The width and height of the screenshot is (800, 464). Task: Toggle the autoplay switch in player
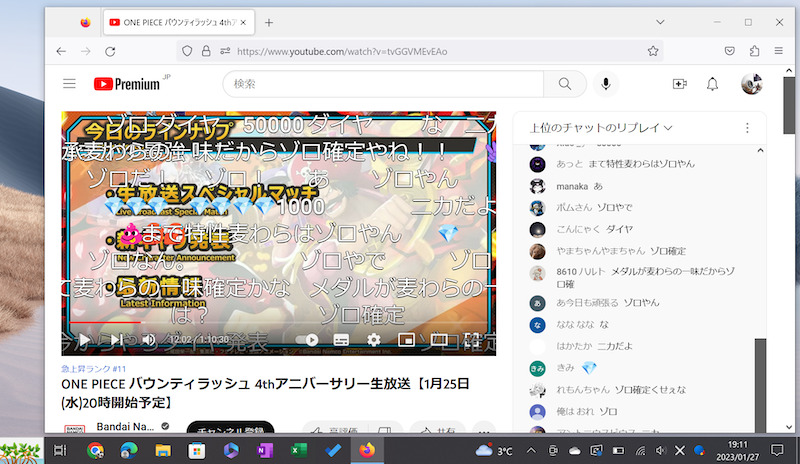click(x=308, y=340)
